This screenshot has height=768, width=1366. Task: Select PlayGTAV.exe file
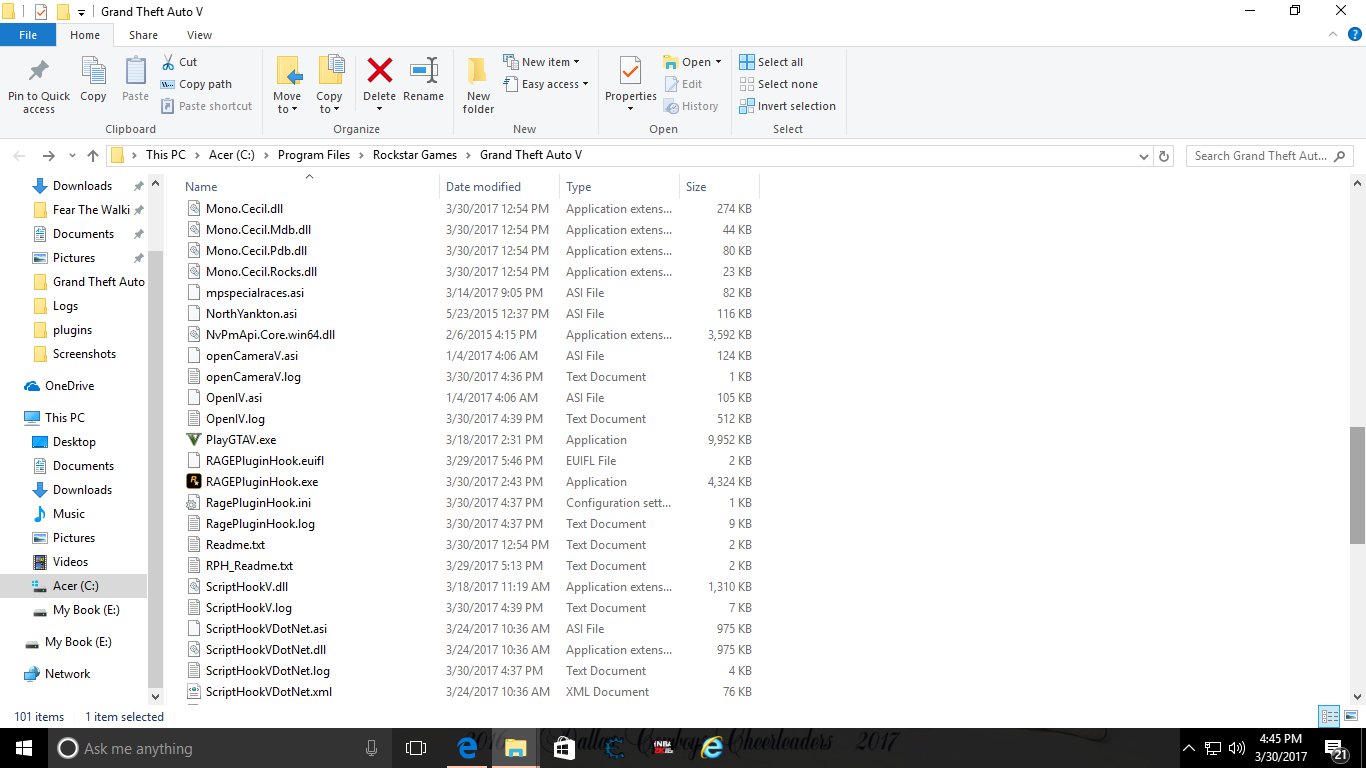pyautogui.click(x=241, y=440)
